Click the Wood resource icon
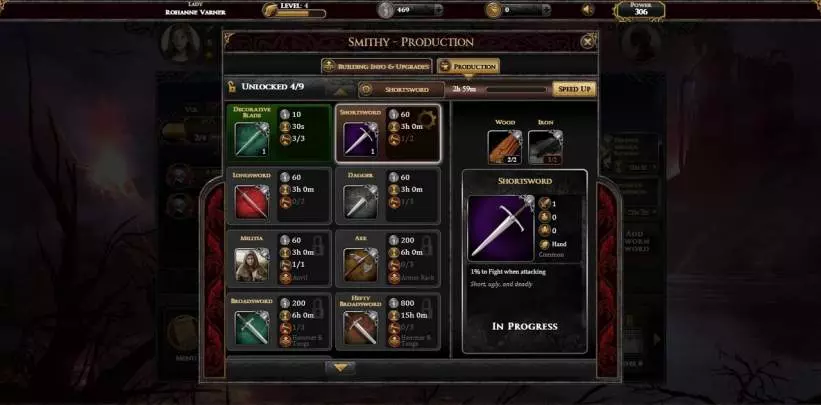The image size is (821, 405). click(x=505, y=147)
